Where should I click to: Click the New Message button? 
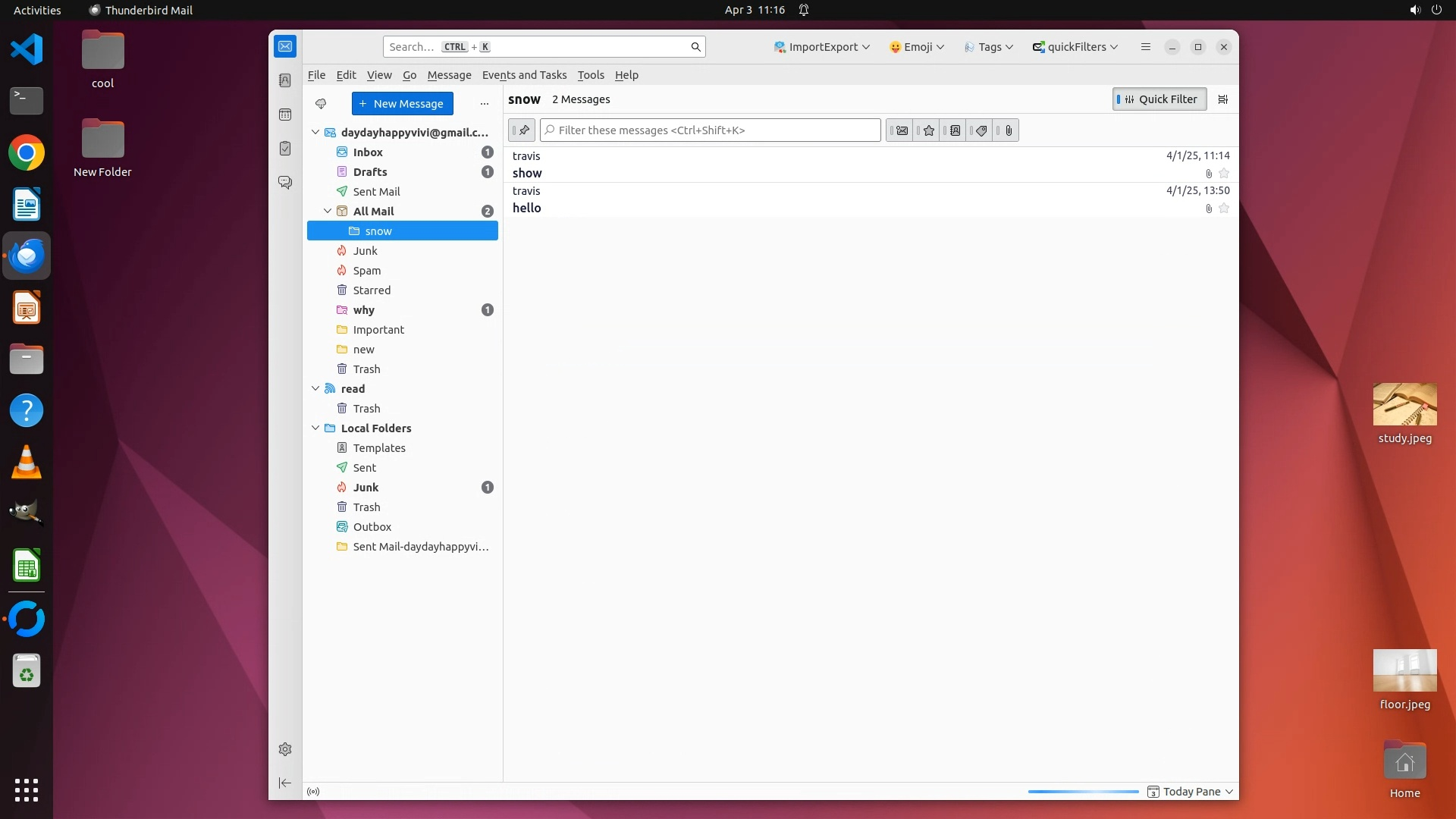[x=402, y=104]
